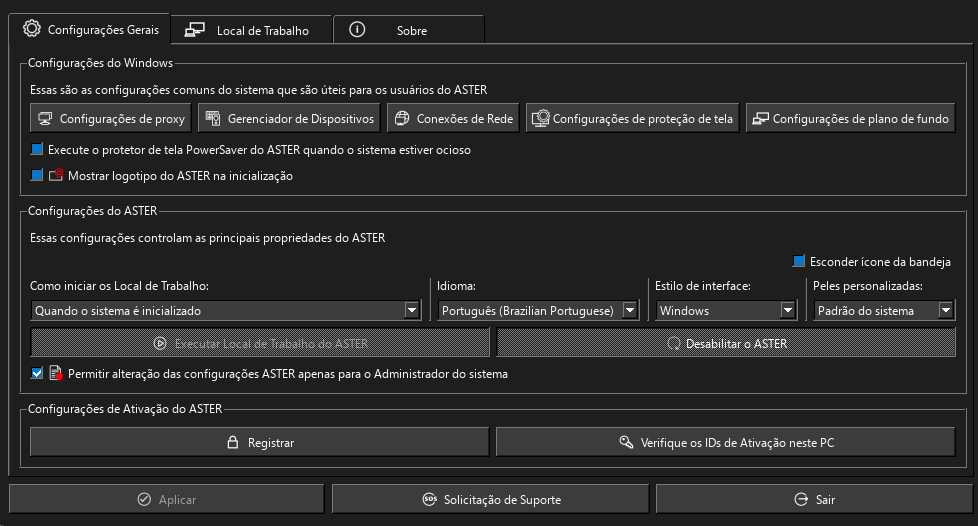
Task: Click the monitors icon on Local de Trabalho tab
Action: click(x=195, y=30)
